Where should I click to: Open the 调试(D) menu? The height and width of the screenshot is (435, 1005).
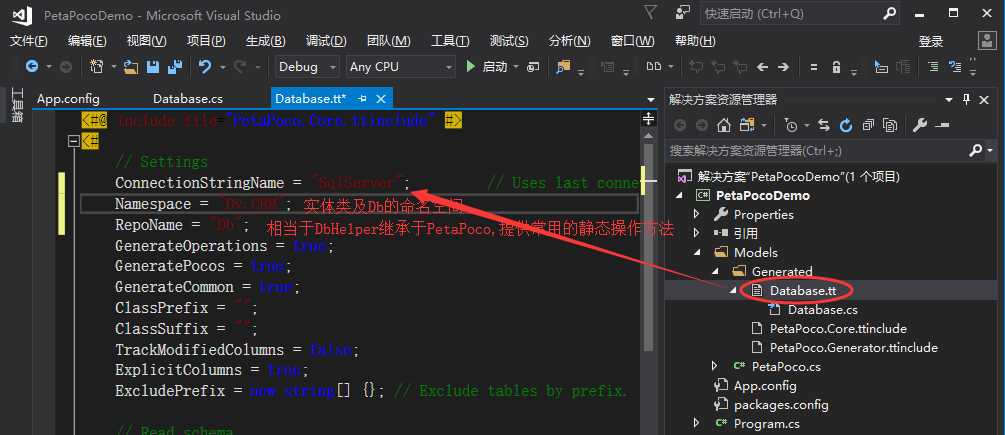[x=326, y=41]
